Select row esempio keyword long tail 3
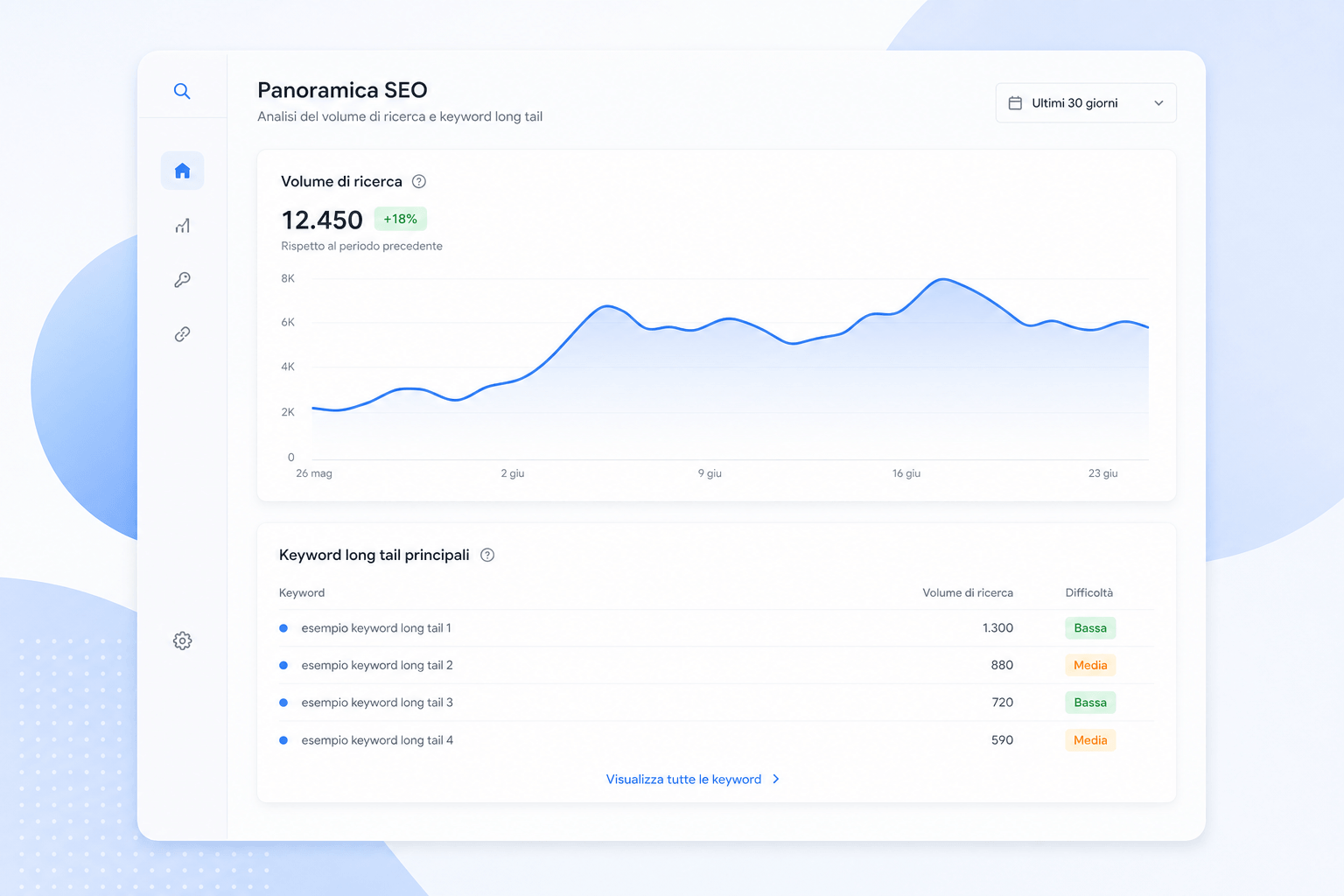Screen dimensions: 1344x896 click(x=716, y=703)
